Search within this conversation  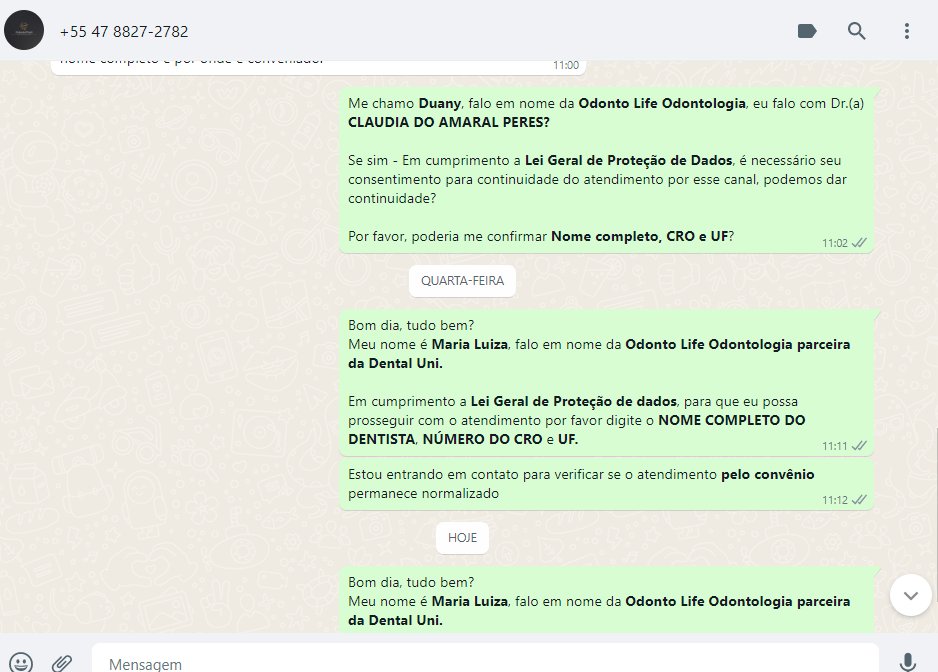tap(857, 31)
